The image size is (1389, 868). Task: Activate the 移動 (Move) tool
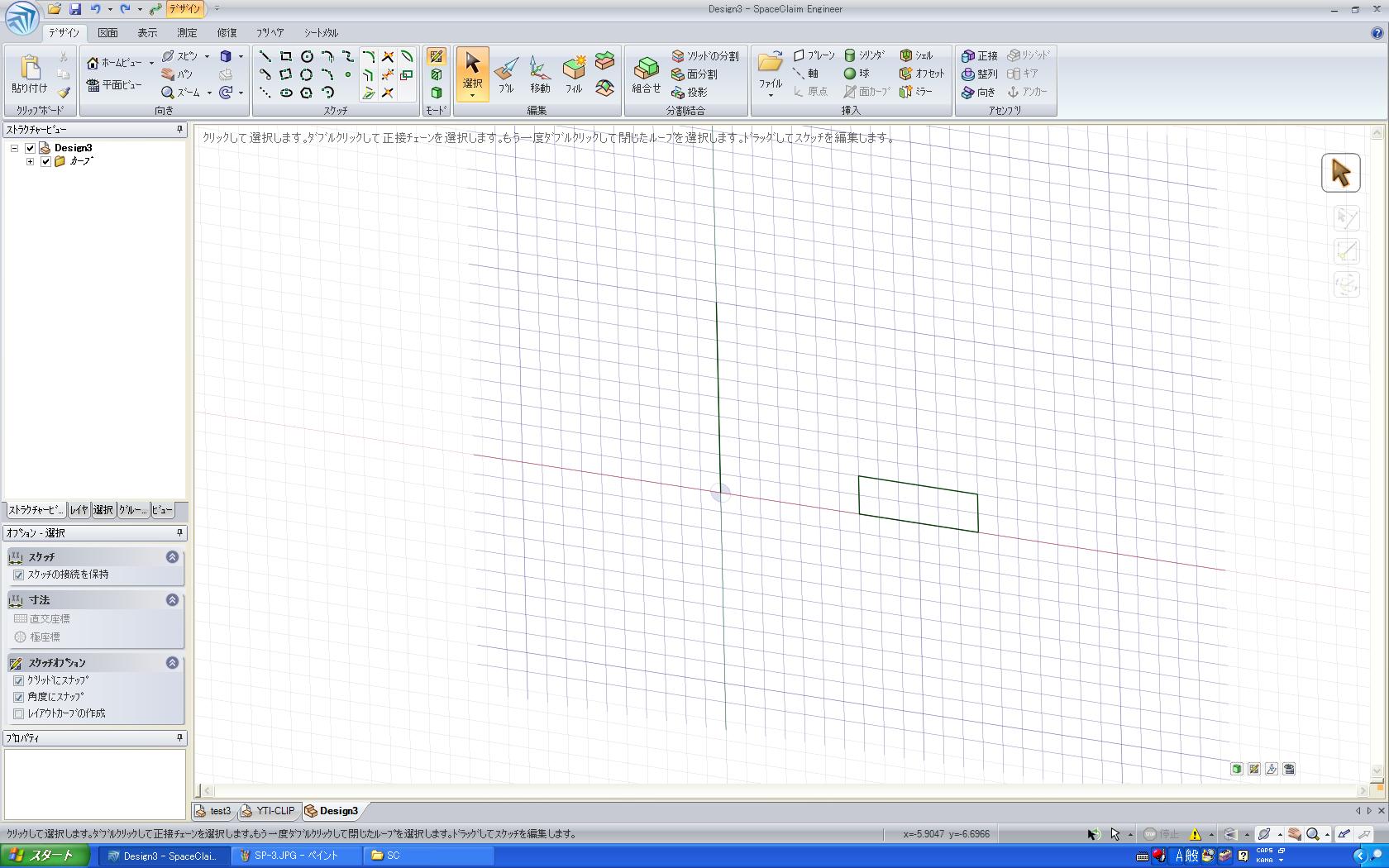[x=540, y=74]
